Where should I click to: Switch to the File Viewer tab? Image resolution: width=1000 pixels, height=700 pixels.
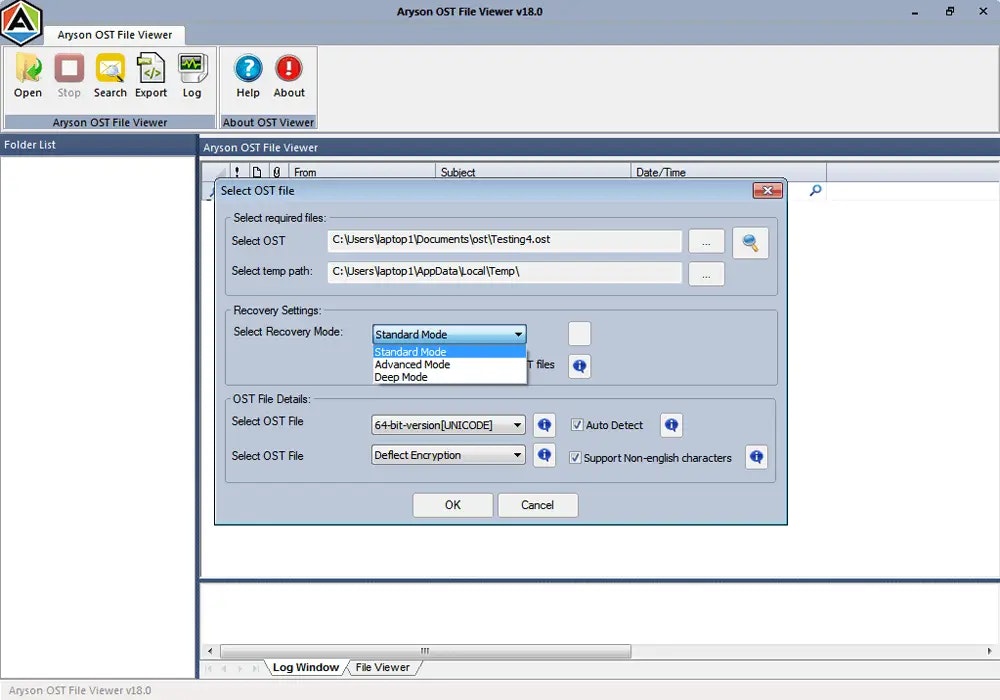(383, 667)
